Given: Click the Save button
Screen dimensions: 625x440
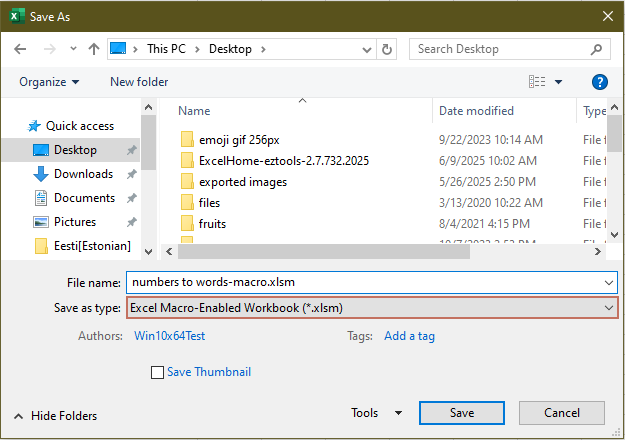Looking at the screenshot, I should pos(461,412).
